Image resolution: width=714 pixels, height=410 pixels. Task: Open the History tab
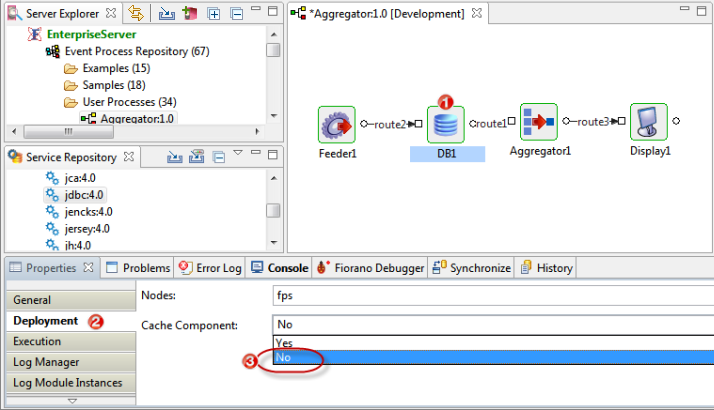click(547, 268)
